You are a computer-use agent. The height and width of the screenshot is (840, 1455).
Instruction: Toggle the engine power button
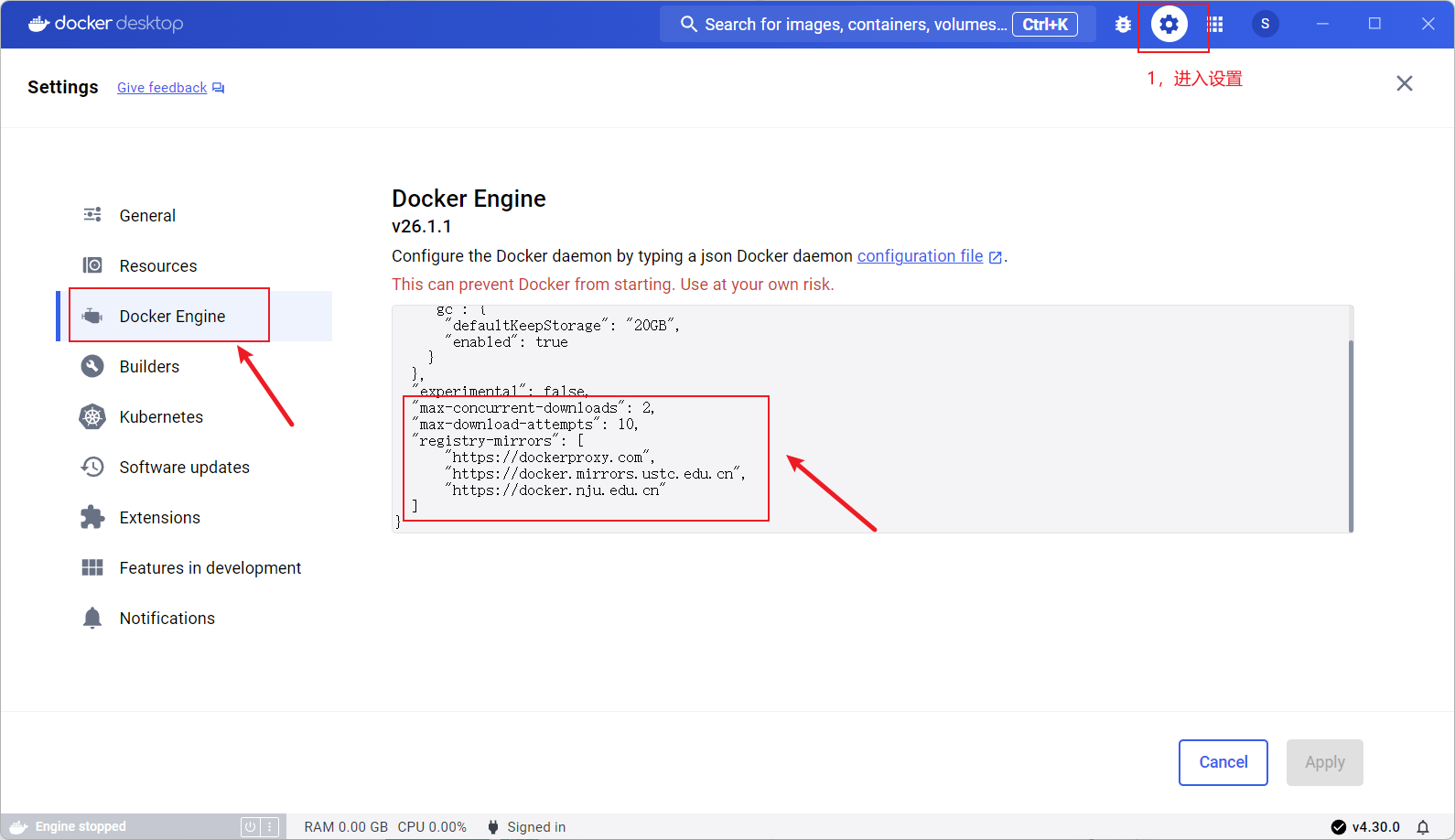[250, 827]
